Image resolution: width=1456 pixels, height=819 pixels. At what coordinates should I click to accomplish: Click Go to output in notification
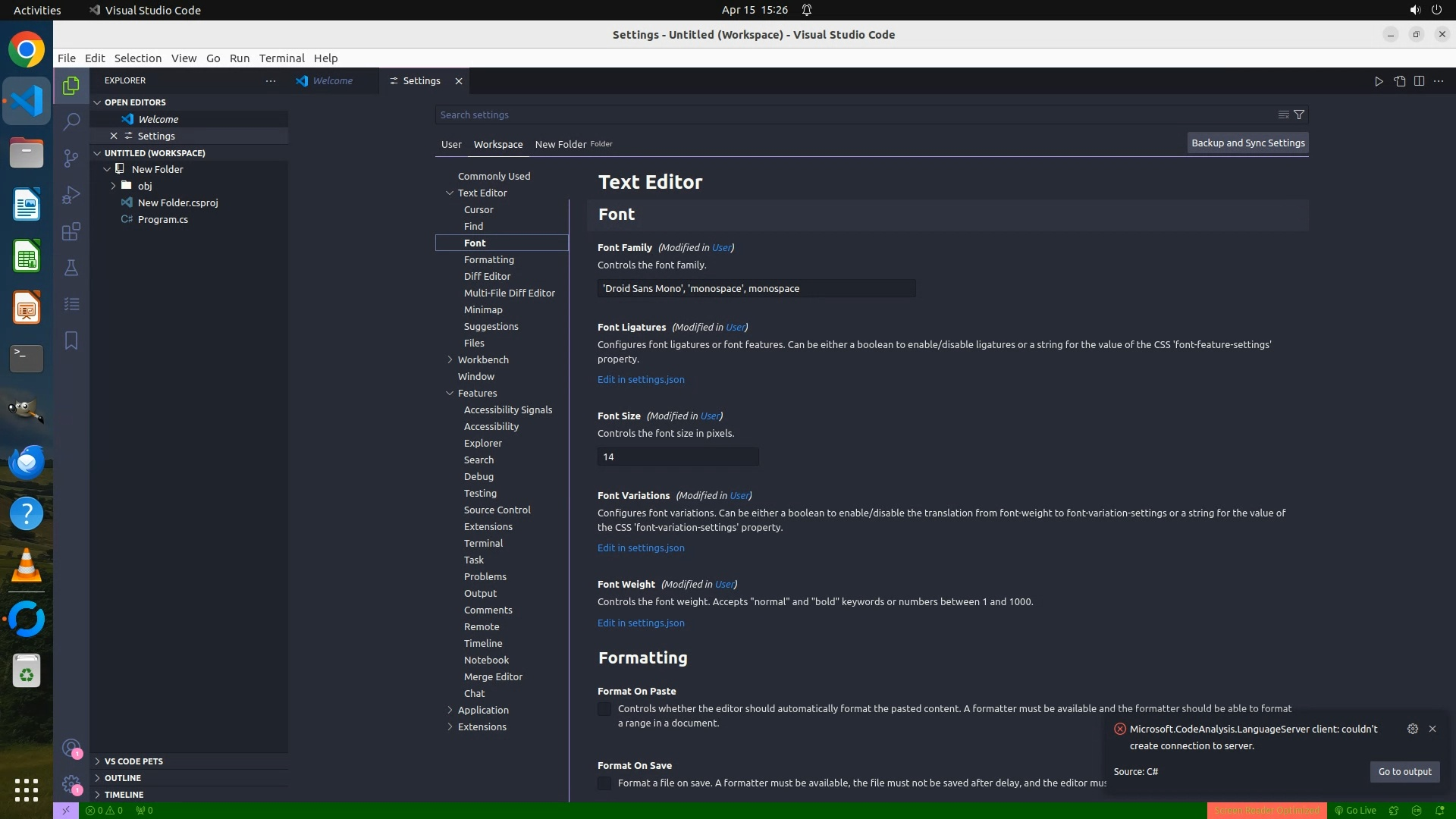coord(1404,771)
